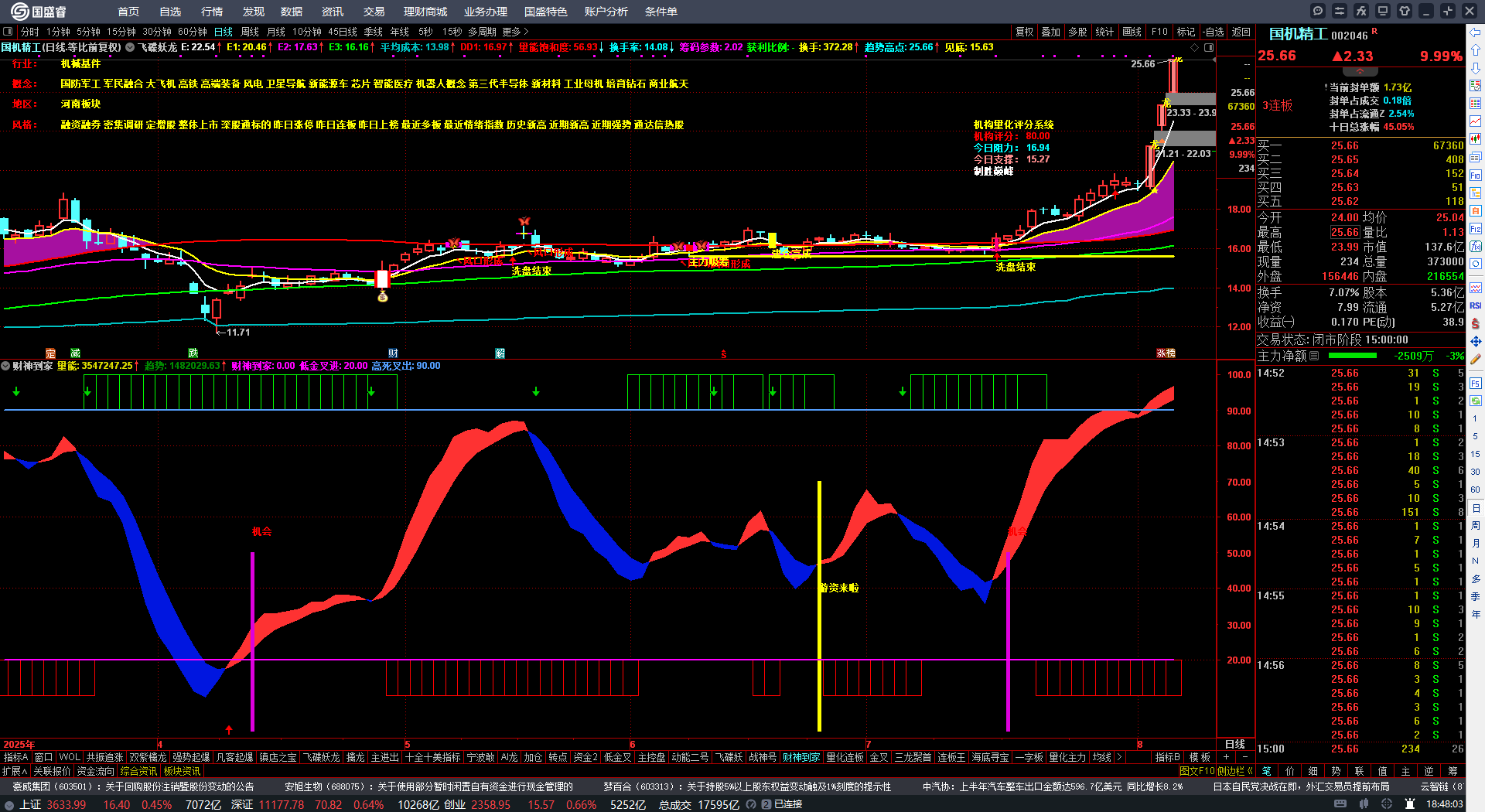The width and height of the screenshot is (1485, 812).
Task: Open the 账户分析 menu
Action: click(606, 12)
